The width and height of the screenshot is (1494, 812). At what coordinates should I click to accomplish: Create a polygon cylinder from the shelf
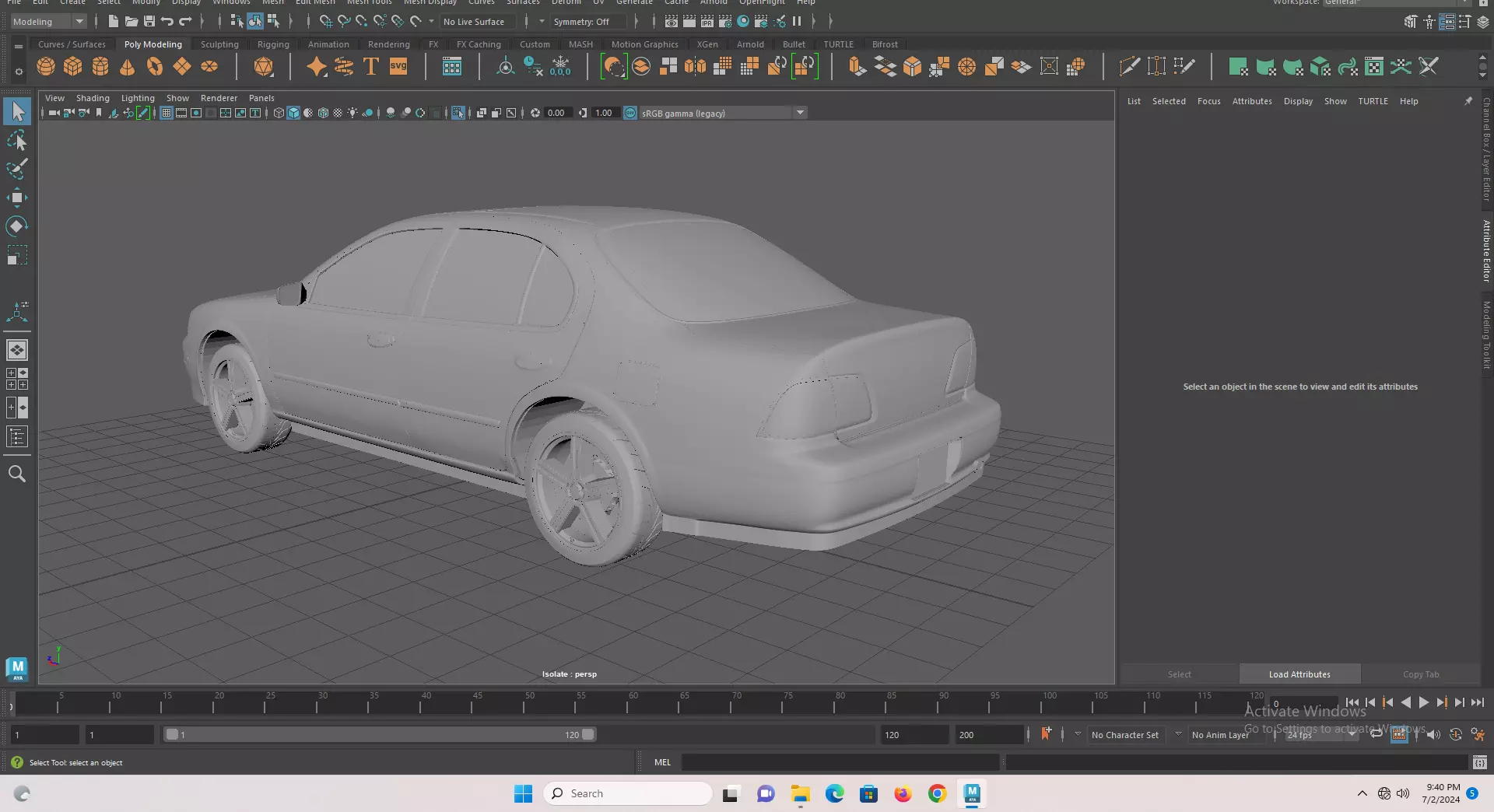coord(100,67)
